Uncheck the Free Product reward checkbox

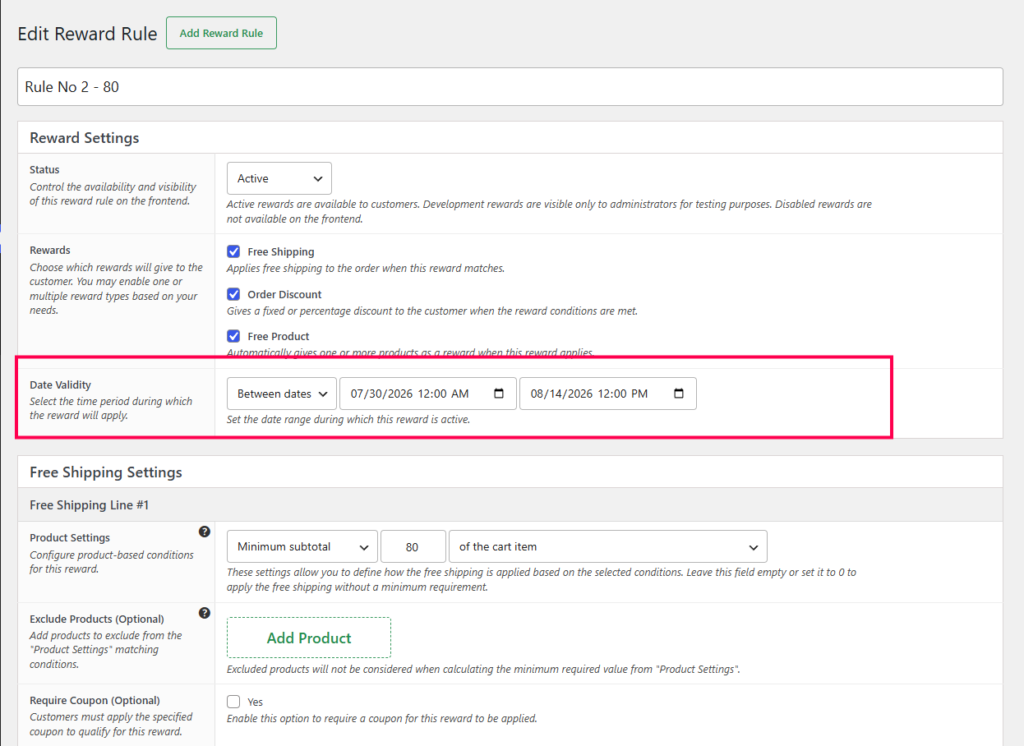tap(233, 336)
